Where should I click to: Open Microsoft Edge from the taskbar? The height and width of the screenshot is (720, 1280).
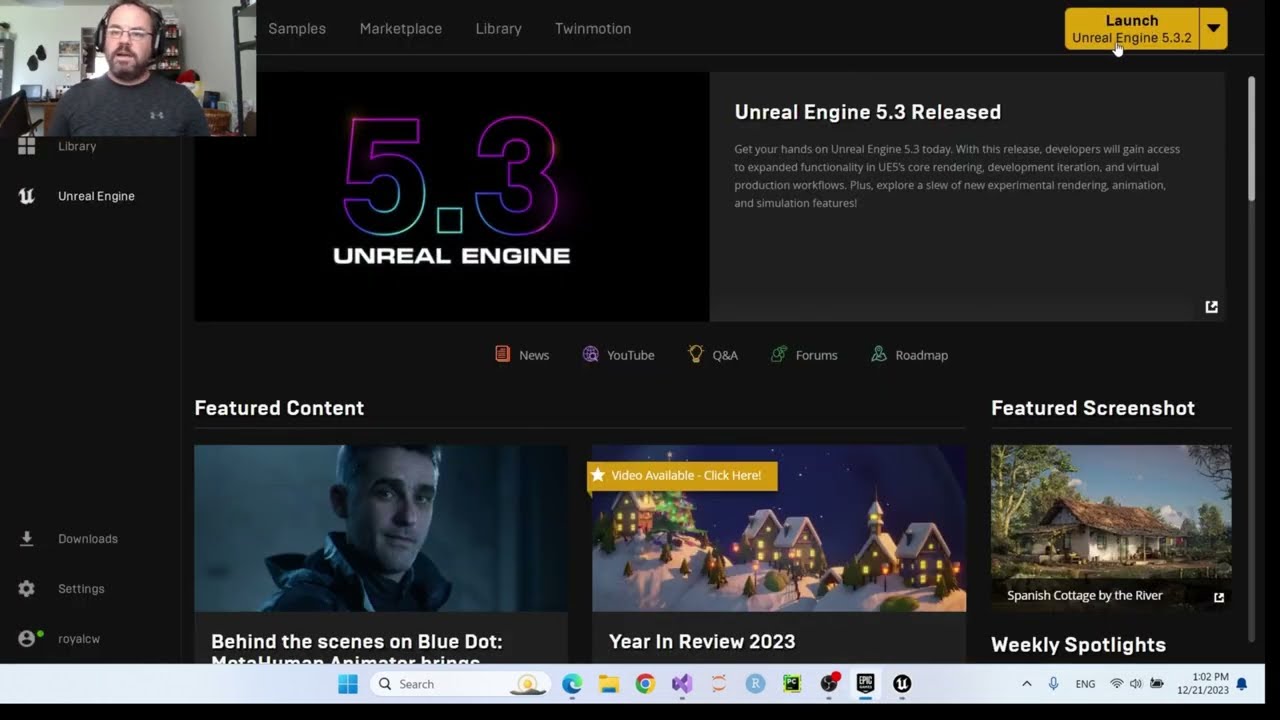(572, 684)
